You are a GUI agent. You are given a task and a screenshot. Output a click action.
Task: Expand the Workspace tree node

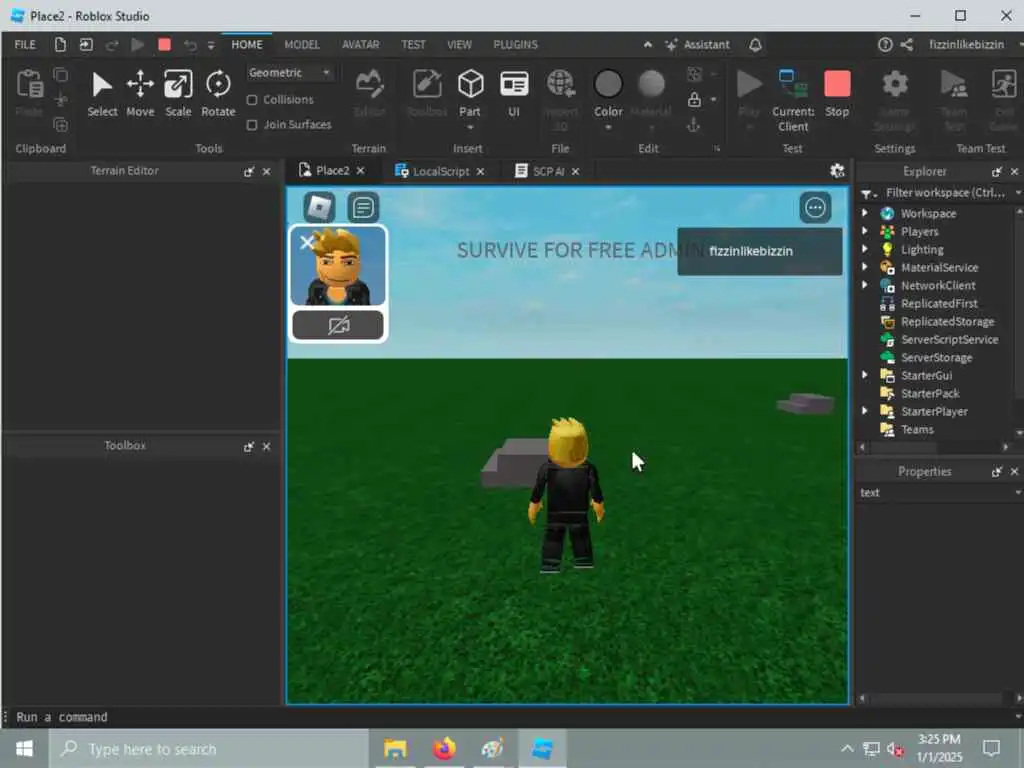(865, 213)
